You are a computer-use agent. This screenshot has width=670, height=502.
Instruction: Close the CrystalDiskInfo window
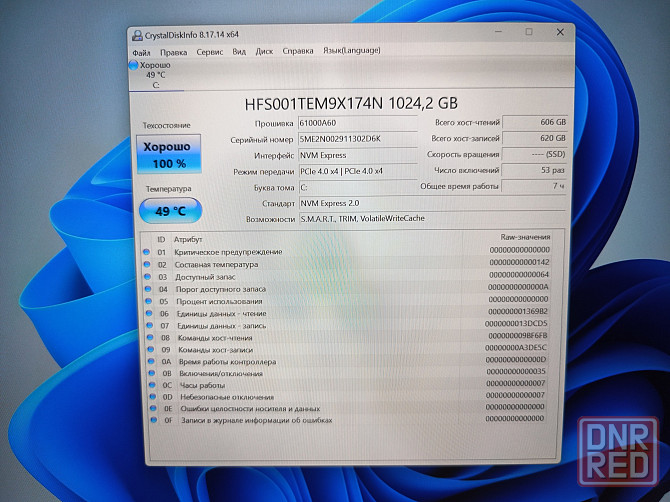coord(560,32)
